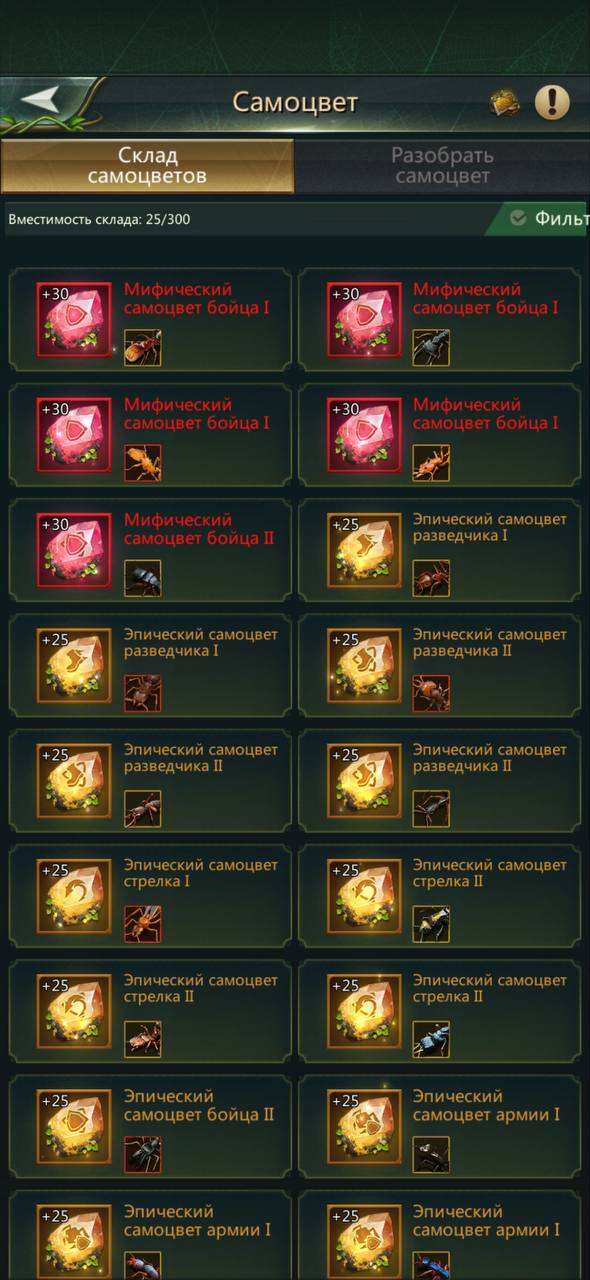Tap the Эпический самоцвет бойца II gem icon
Viewport: 590px width, 1280px height.
point(74,1127)
